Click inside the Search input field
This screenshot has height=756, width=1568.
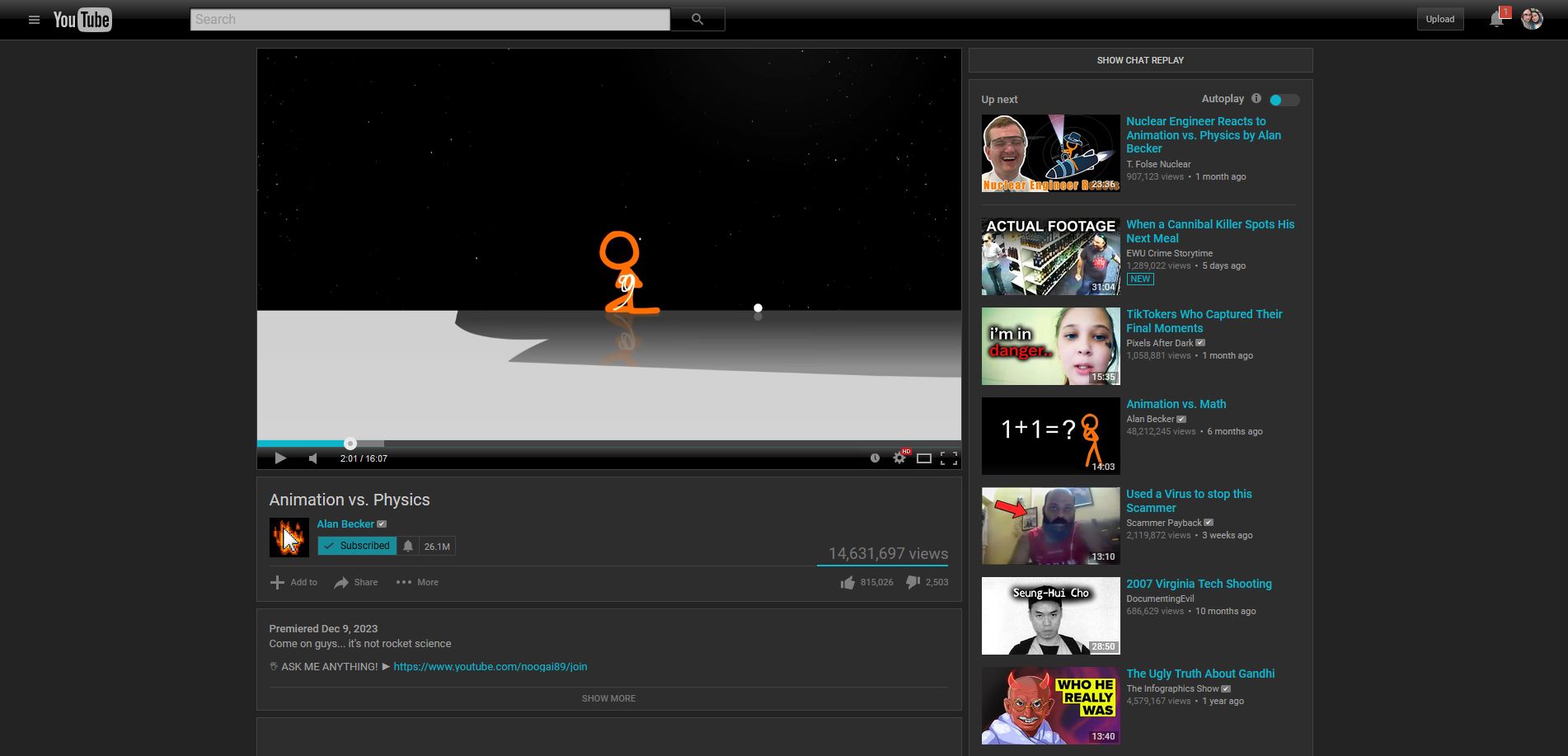pos(430,20)
